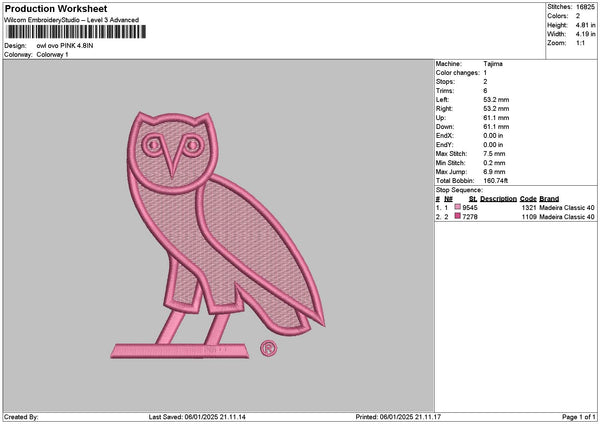Click the design name 'owl ovo PINK 4.8IN'
Viewport: 600px width, 424px height.
[x=65, y=46]
